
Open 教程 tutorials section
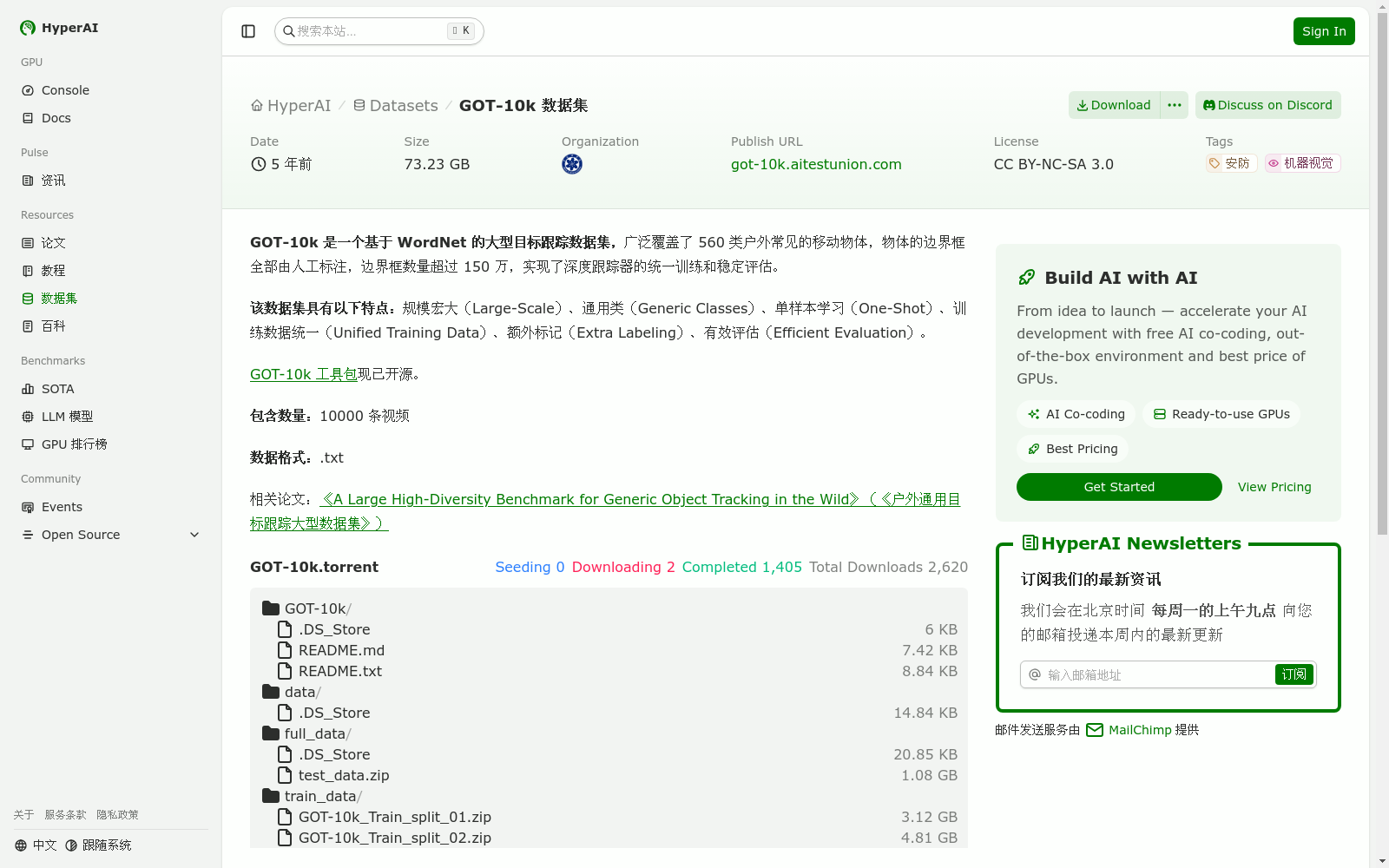point(111,271)
